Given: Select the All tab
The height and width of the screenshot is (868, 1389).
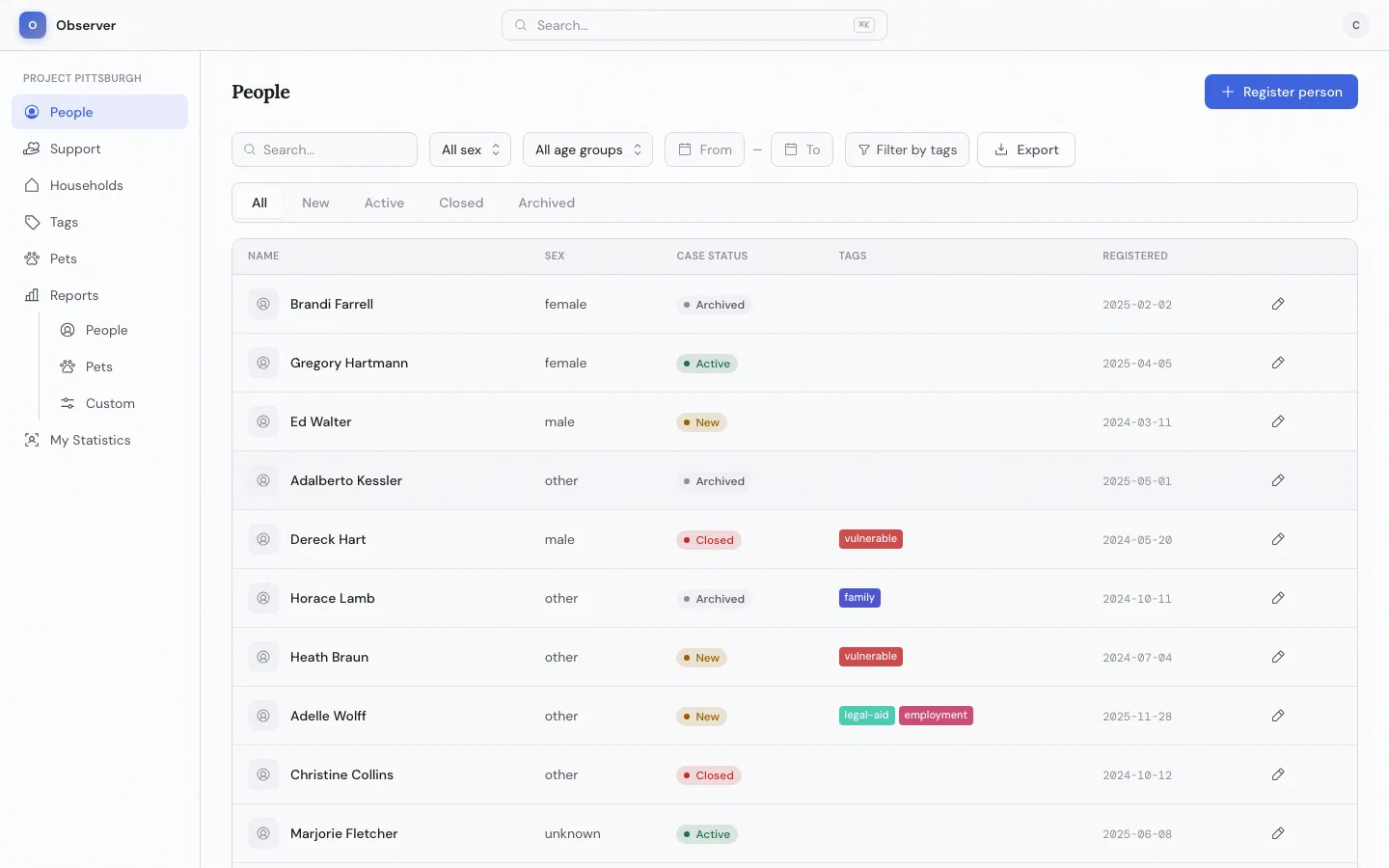Looking at the screenshot, I should click(259, 203).
